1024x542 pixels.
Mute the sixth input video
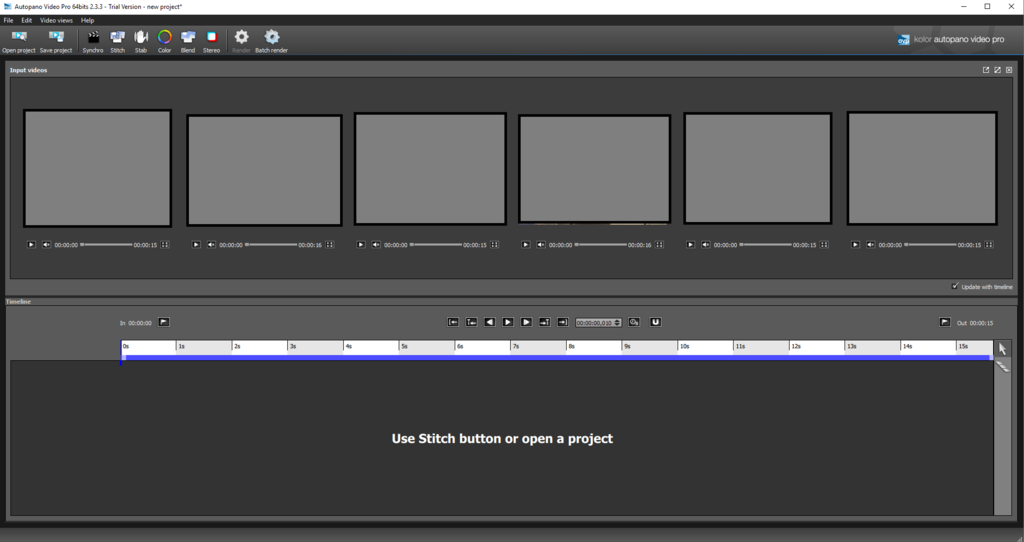[871, 245]
